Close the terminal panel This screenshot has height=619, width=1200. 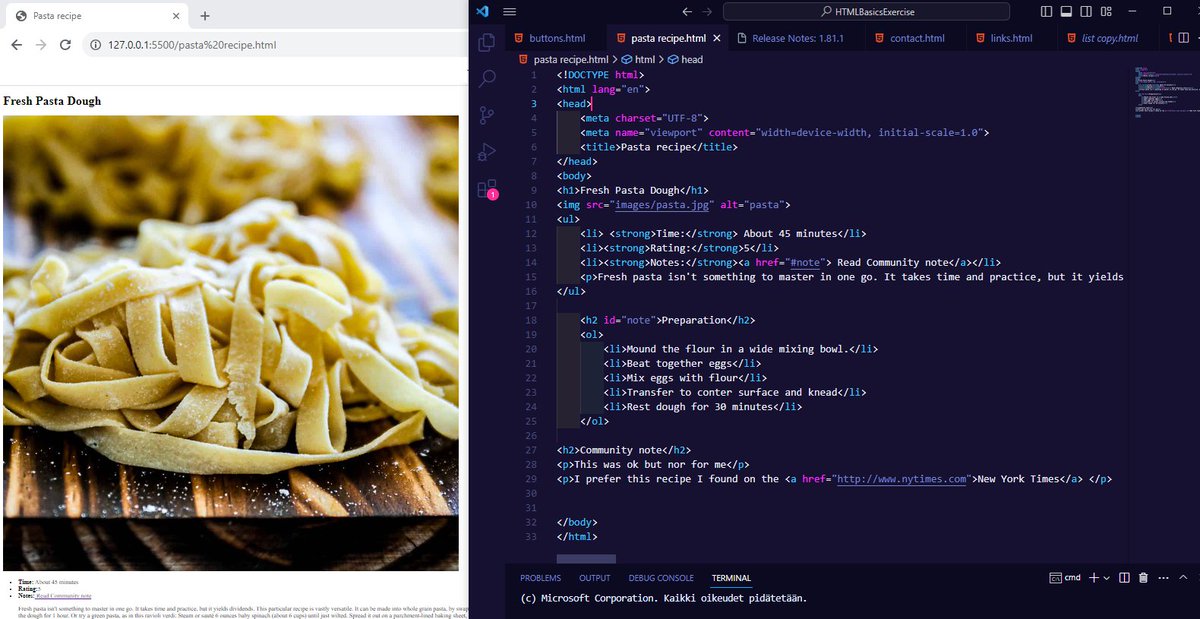tap(1198, 578)
